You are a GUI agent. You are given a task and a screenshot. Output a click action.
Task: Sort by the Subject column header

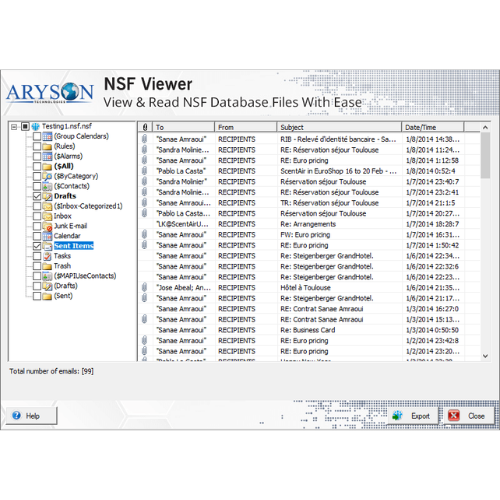[x=339, y=127]
